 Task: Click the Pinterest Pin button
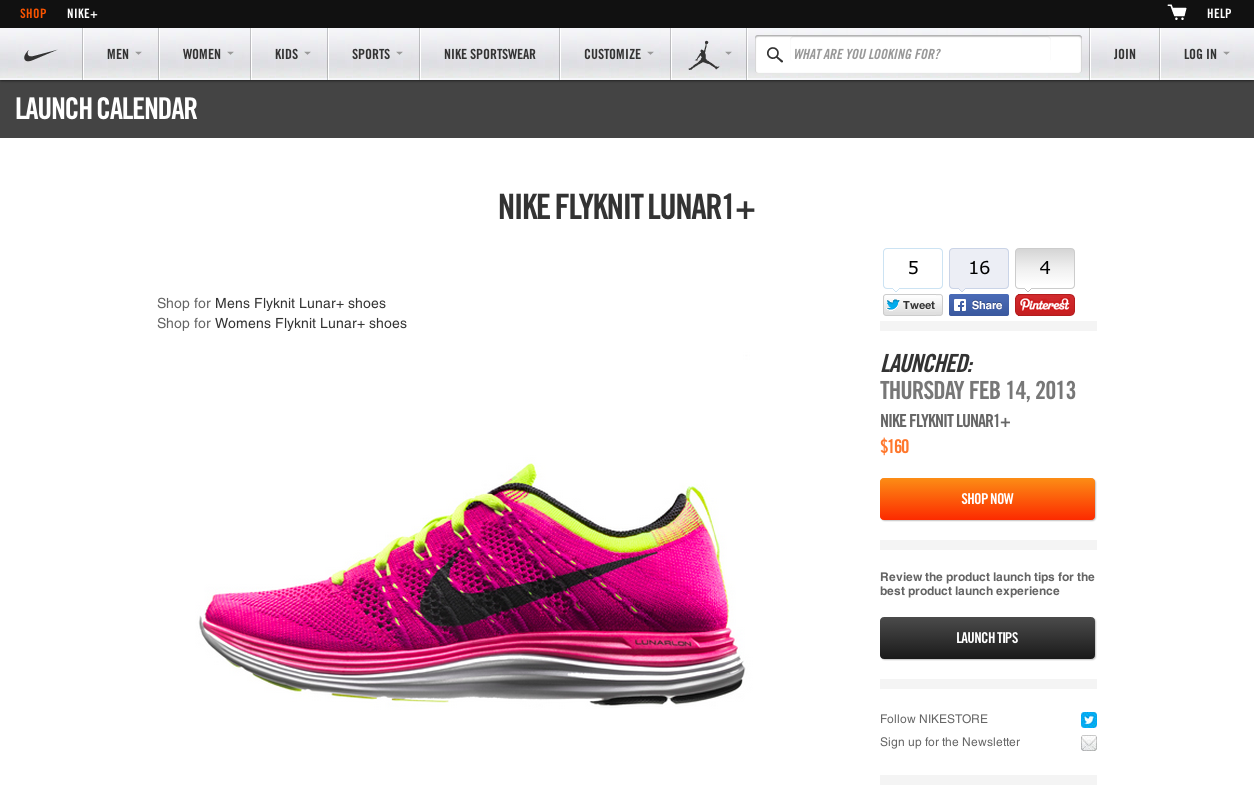point(1045,305)
